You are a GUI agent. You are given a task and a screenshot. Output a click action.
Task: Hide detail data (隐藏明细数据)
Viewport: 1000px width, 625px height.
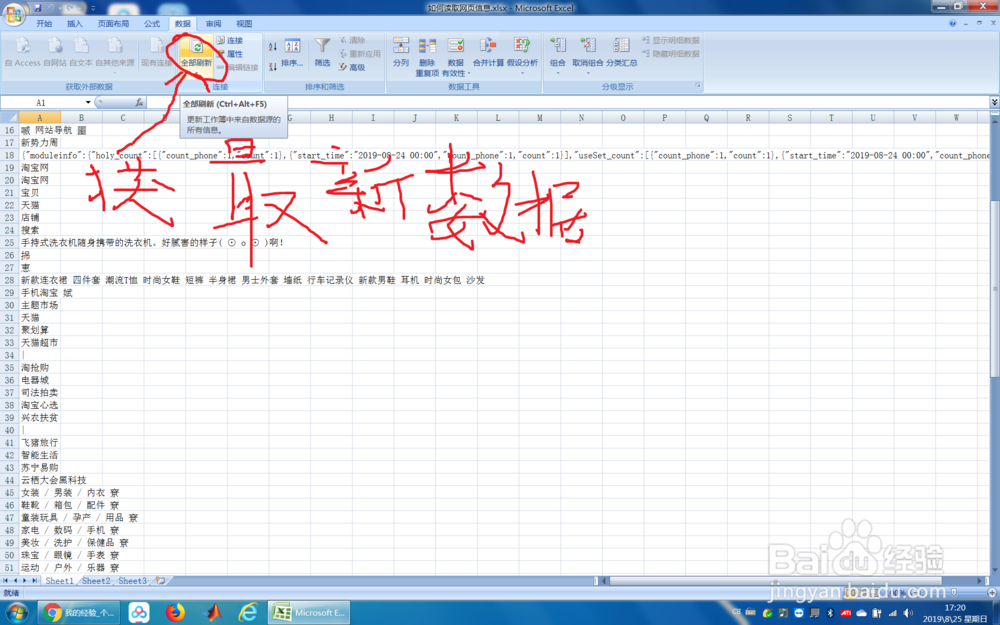click(x=671, y=54)
